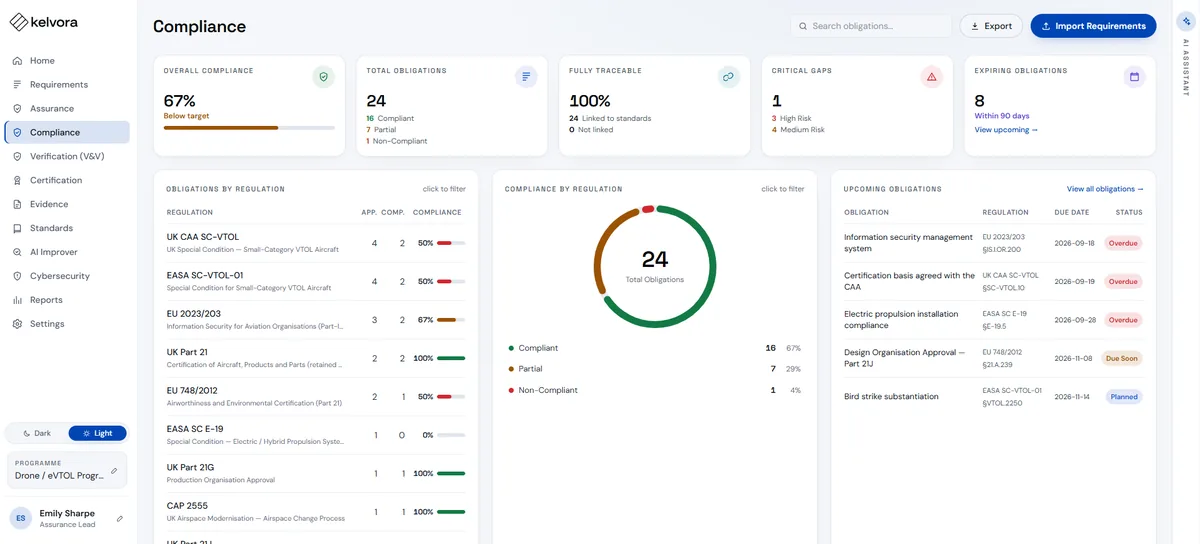
Task: Select the EU 2023/203 regulation row
Action: coord(316,320)
